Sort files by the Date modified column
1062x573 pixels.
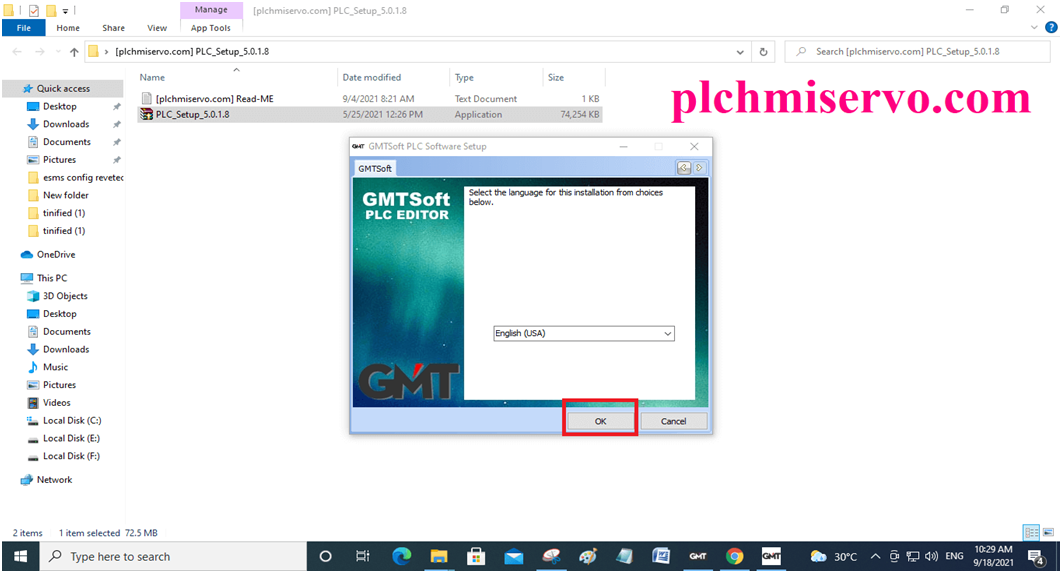pyautogui.click(x=371, y=77)
